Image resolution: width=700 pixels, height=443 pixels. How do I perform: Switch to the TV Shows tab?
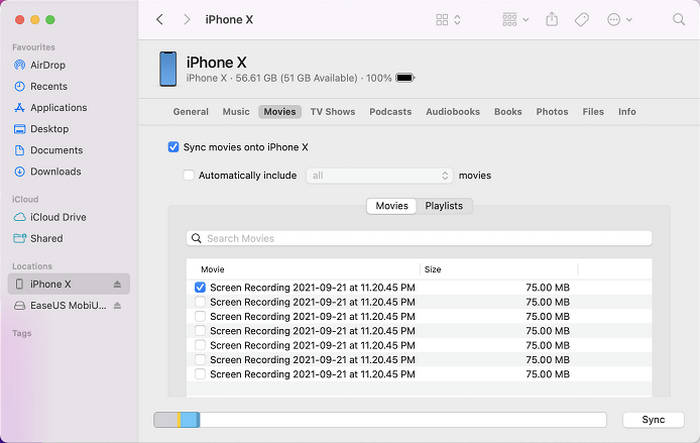333,112
